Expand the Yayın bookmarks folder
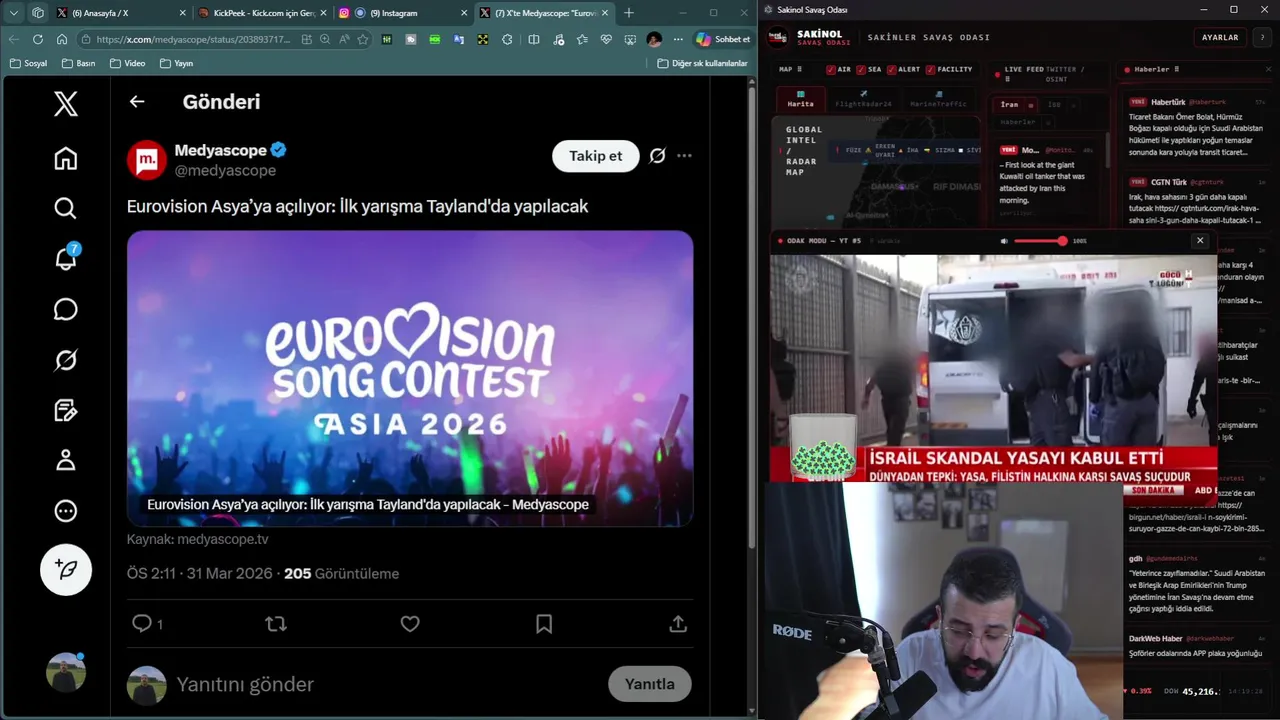The image size is (1280, 720). 176,63
